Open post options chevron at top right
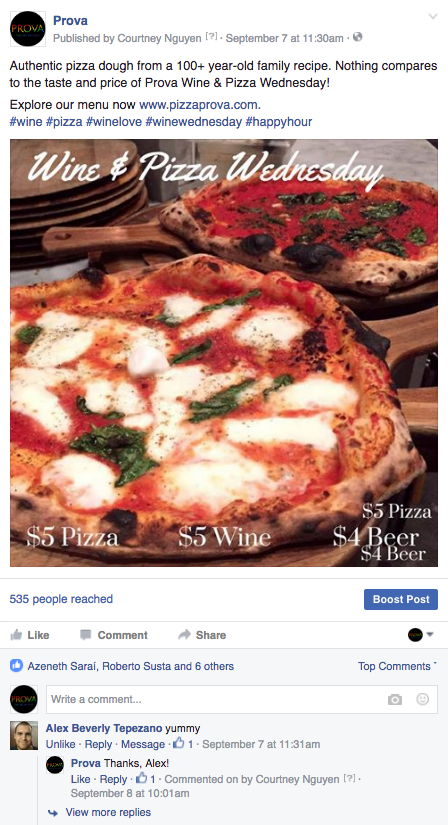 (433, 17)
